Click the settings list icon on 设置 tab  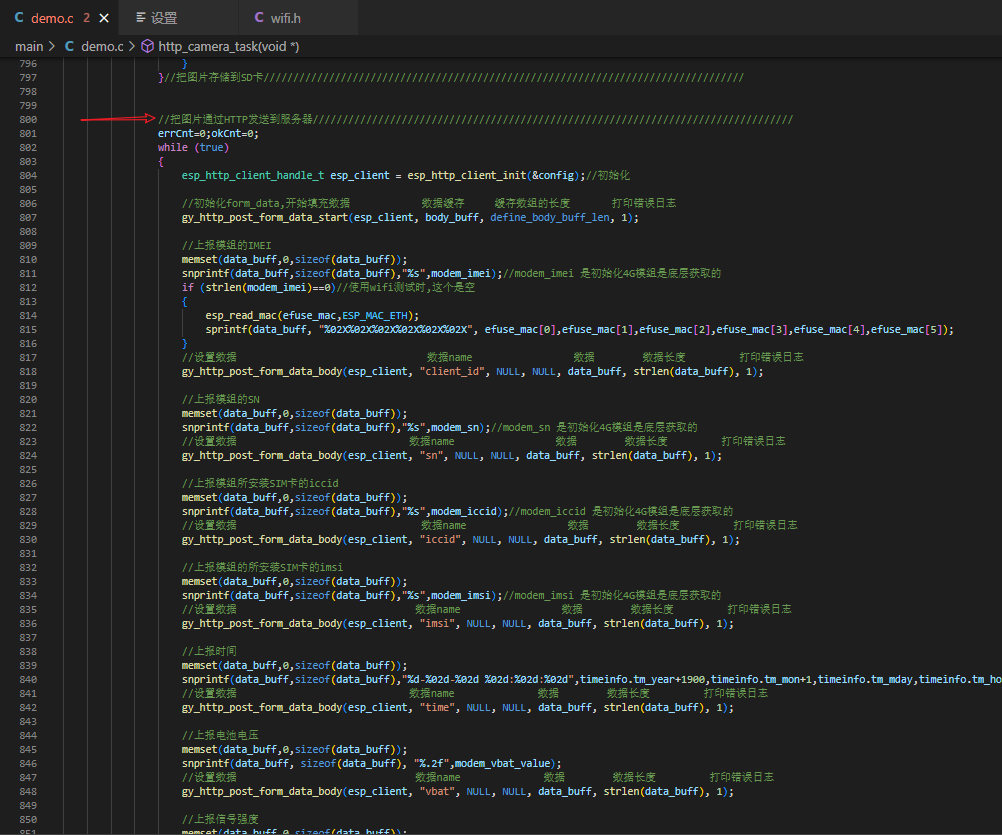click(141, 17)
